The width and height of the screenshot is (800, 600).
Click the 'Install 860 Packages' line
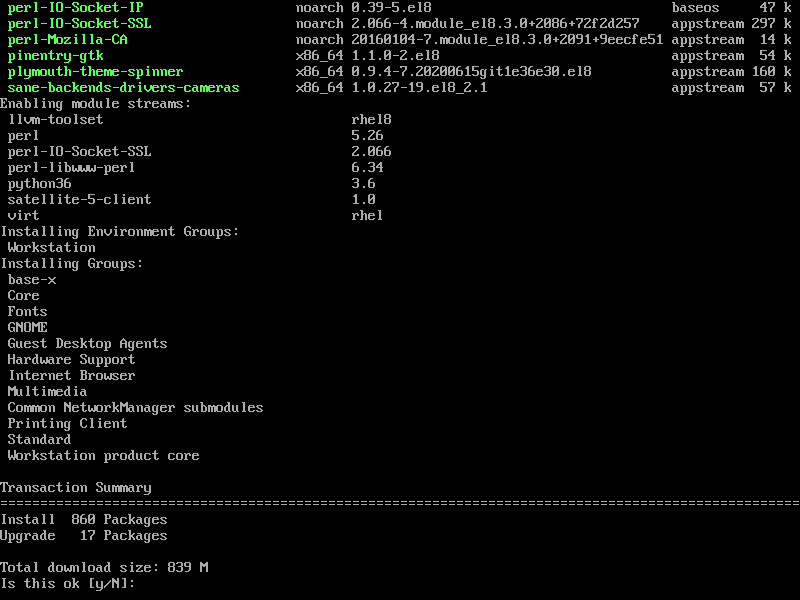click(x=84, y=519)
